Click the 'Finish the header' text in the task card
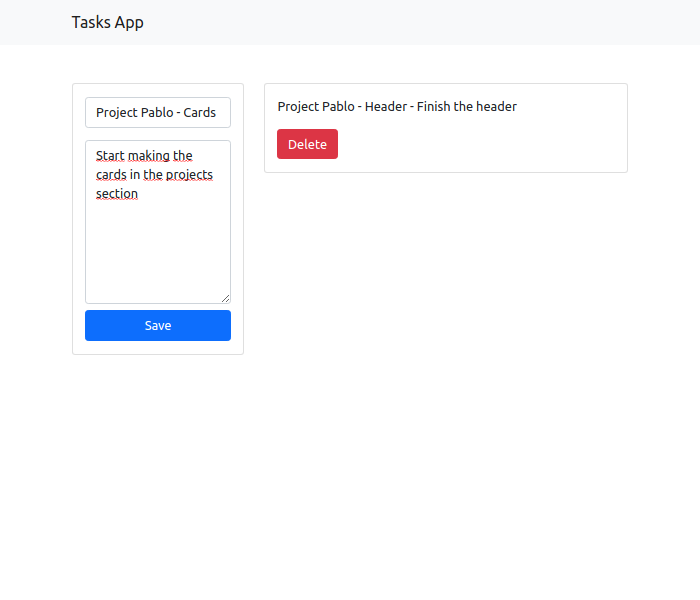The image size is (700, 600). [x=467, y=107]
